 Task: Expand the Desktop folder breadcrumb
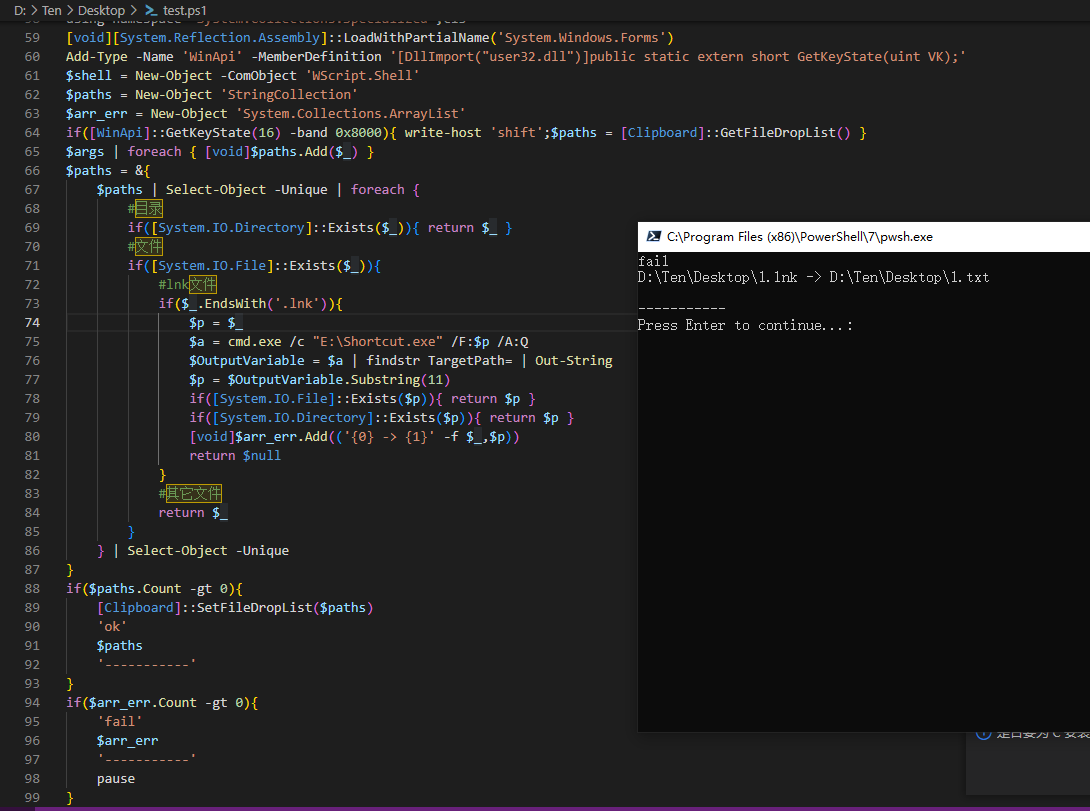(101, 10)
